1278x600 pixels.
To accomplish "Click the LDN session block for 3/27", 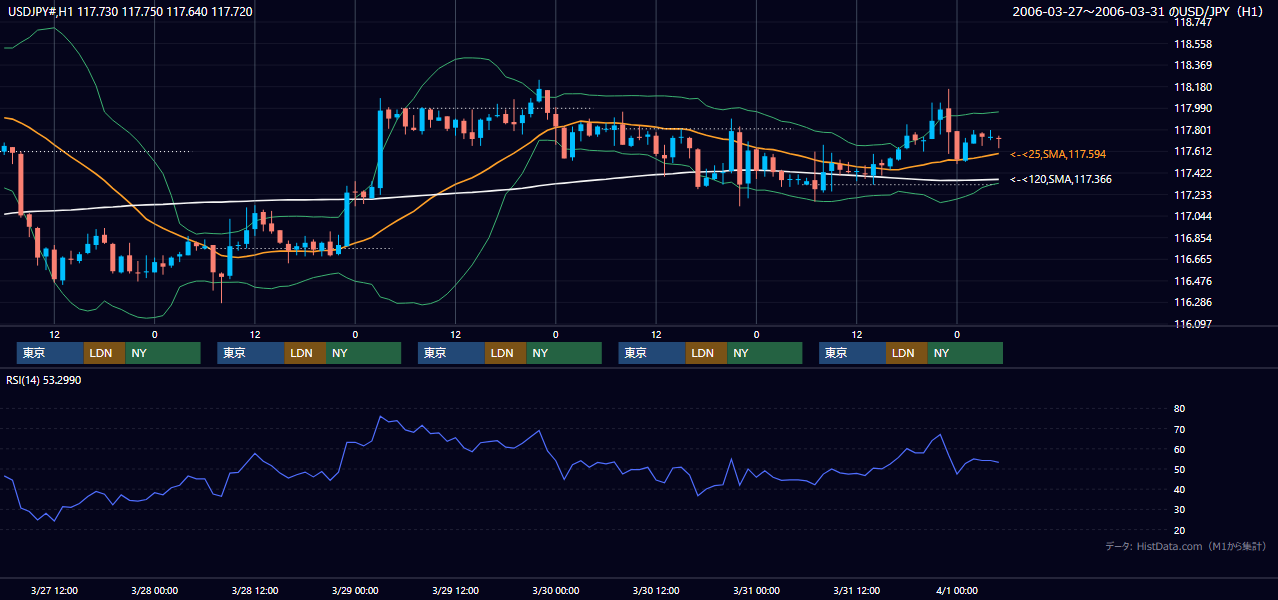I will 105,353.
